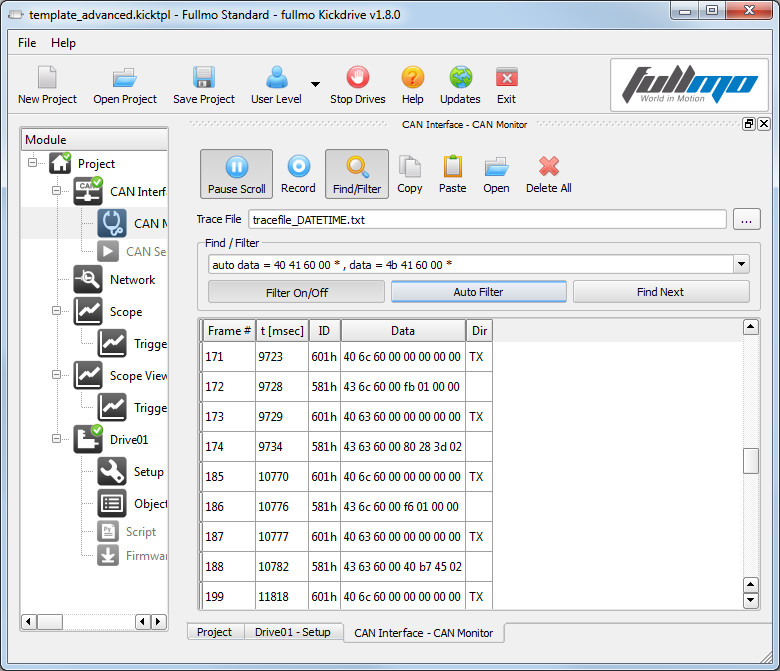The image size is (780, 671).
Task: Toggle Filter On/Off button
Action: pyautogui.click(x=296, y=292)
